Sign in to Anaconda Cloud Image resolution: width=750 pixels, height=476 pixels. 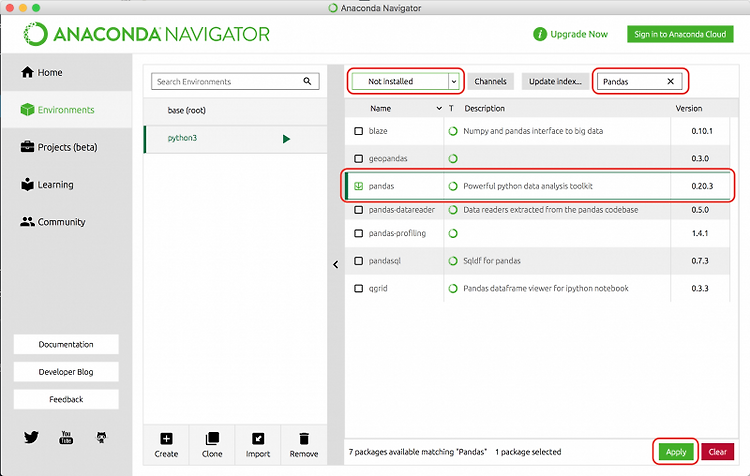click(x=680, y=34)
